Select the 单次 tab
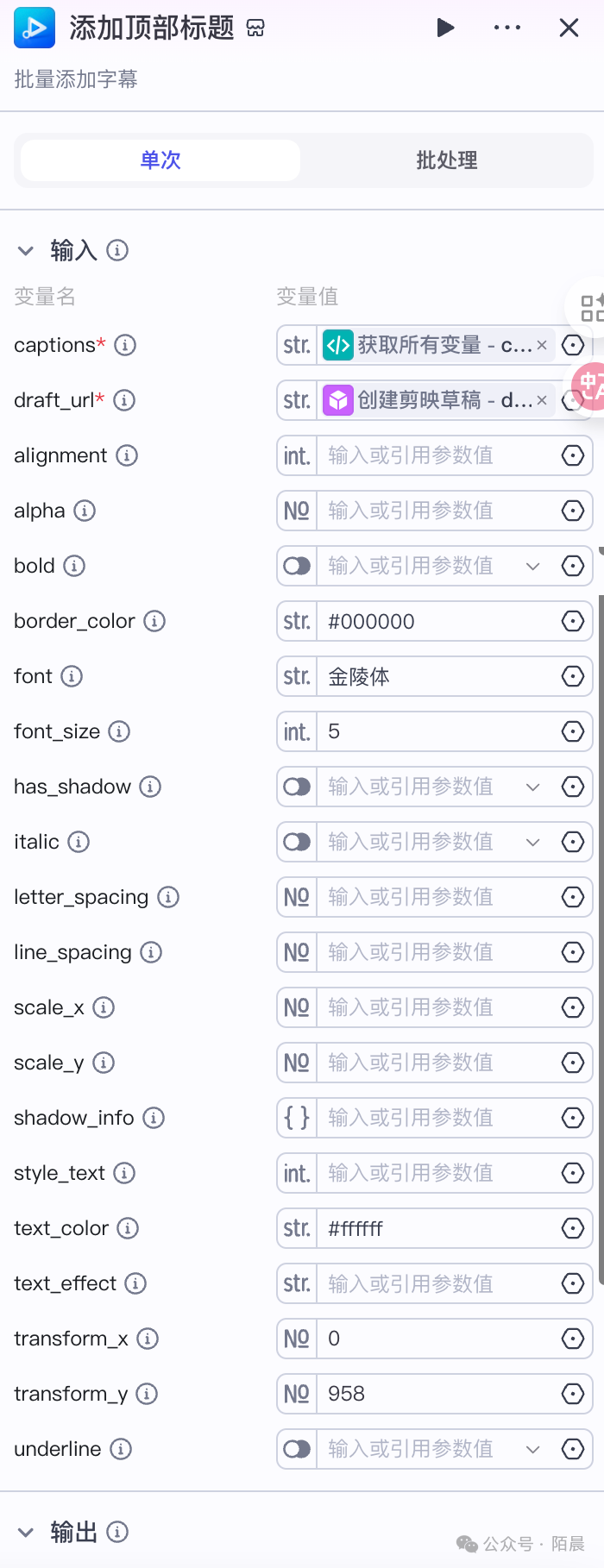Viewport: 604px width, 1568px height. coord(160,160)
